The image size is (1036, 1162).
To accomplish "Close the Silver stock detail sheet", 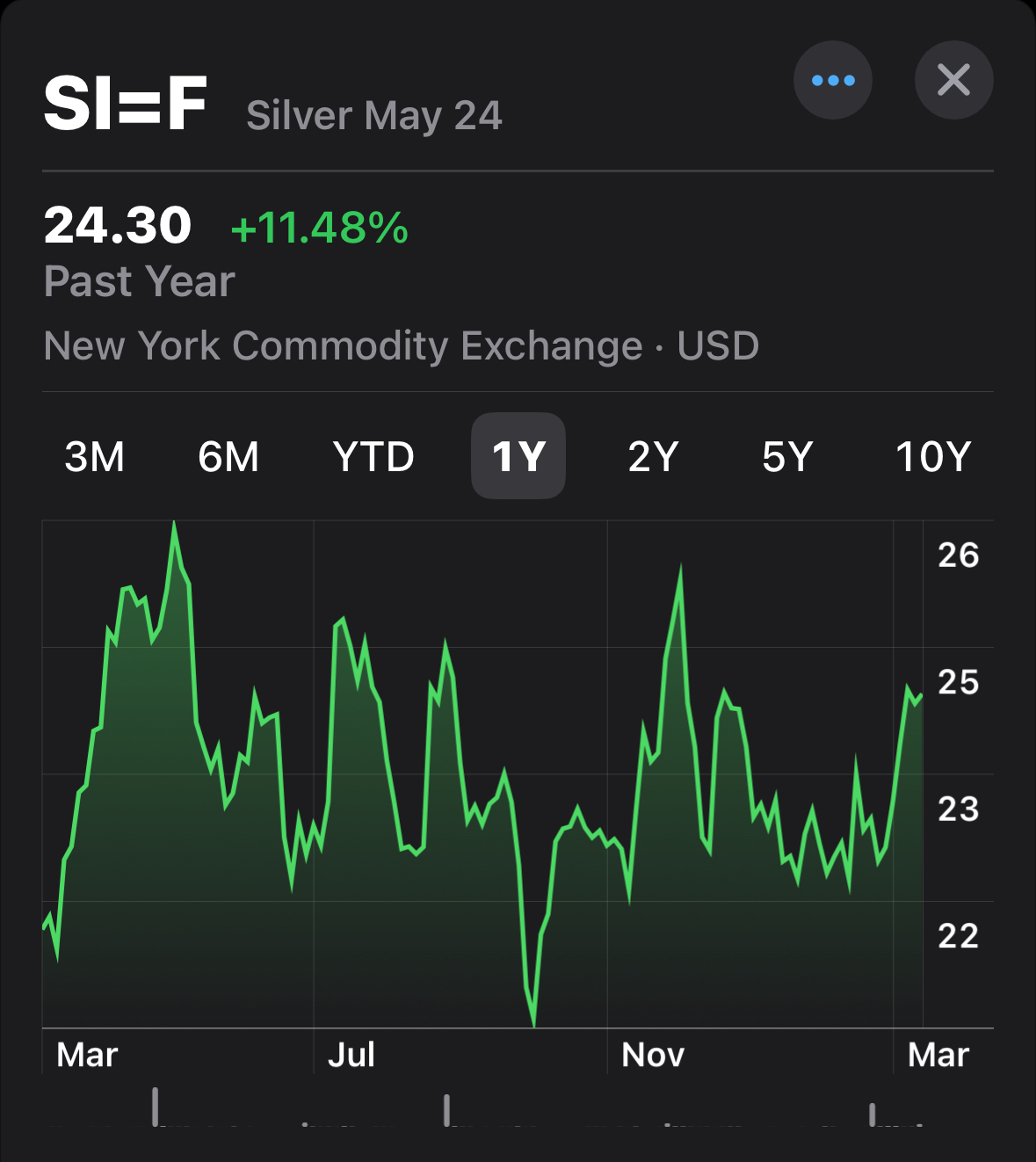I will (953, 80).
